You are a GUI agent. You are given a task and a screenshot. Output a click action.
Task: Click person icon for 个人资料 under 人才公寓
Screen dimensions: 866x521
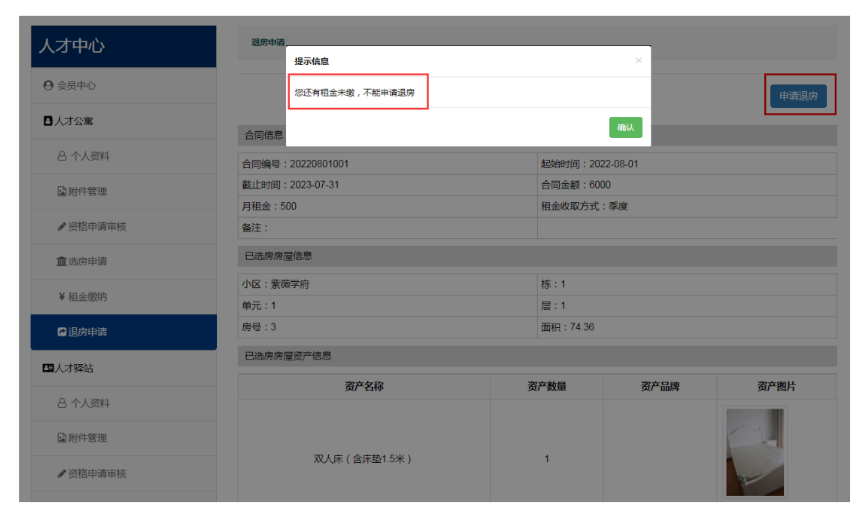(61, 156)
